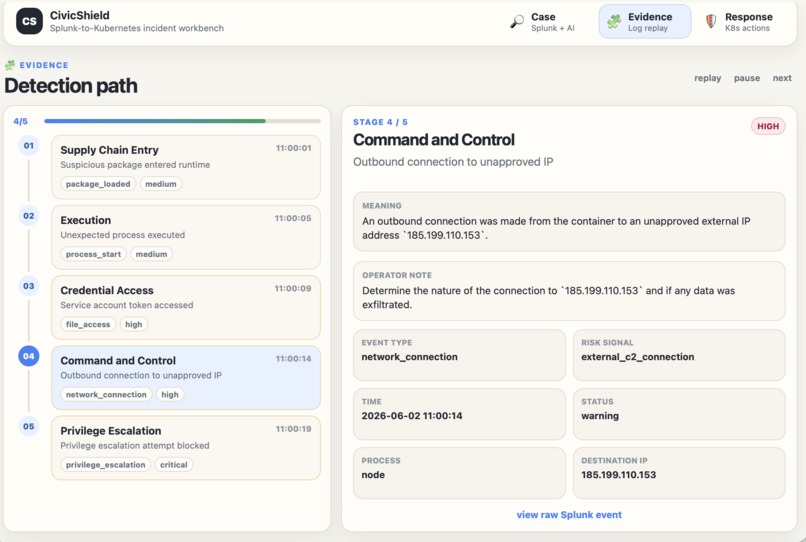Click the HIGH severity badge
Viewport: 806px width, 542px height.
click(768, 127)
